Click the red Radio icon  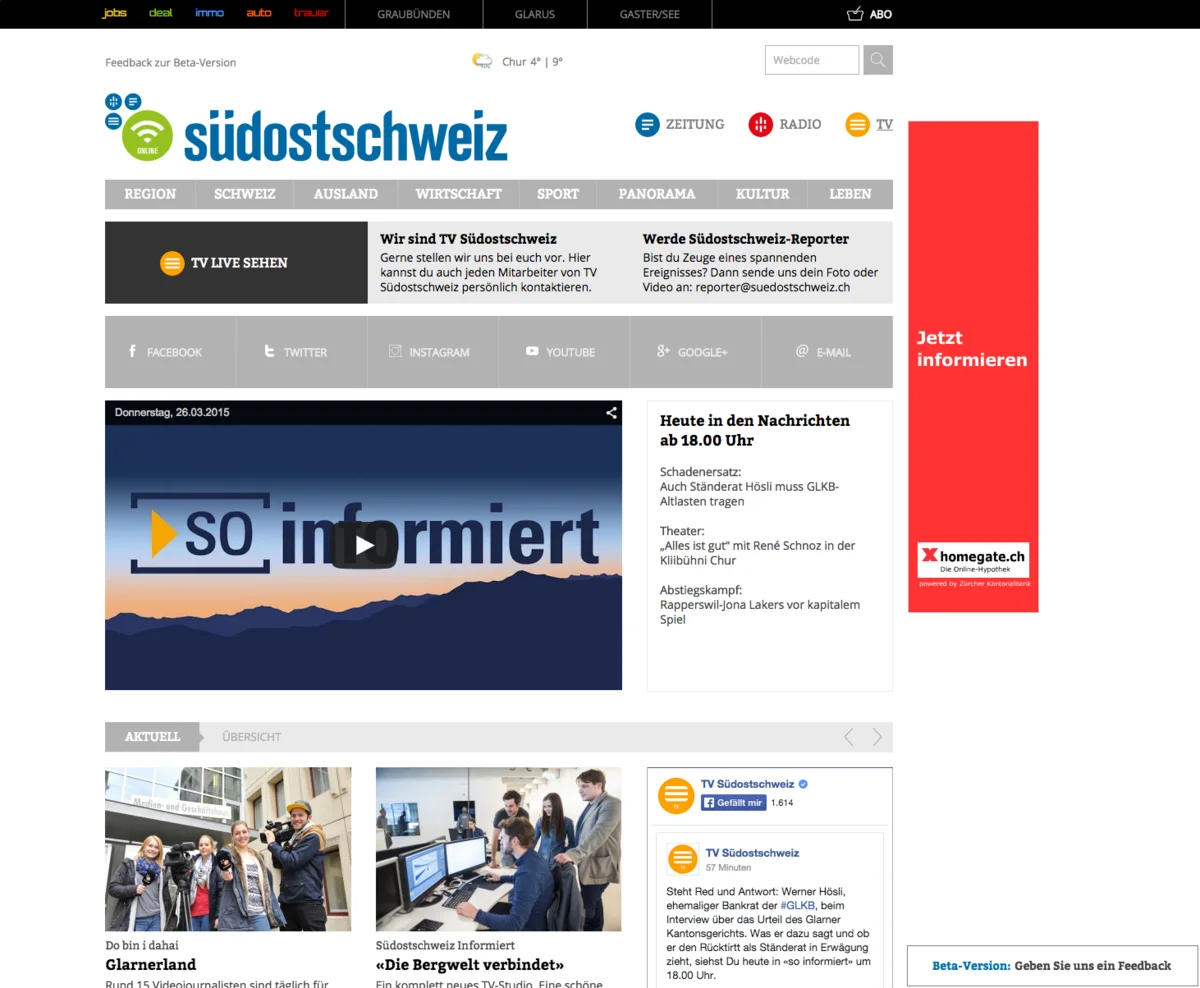pos(761,125)
